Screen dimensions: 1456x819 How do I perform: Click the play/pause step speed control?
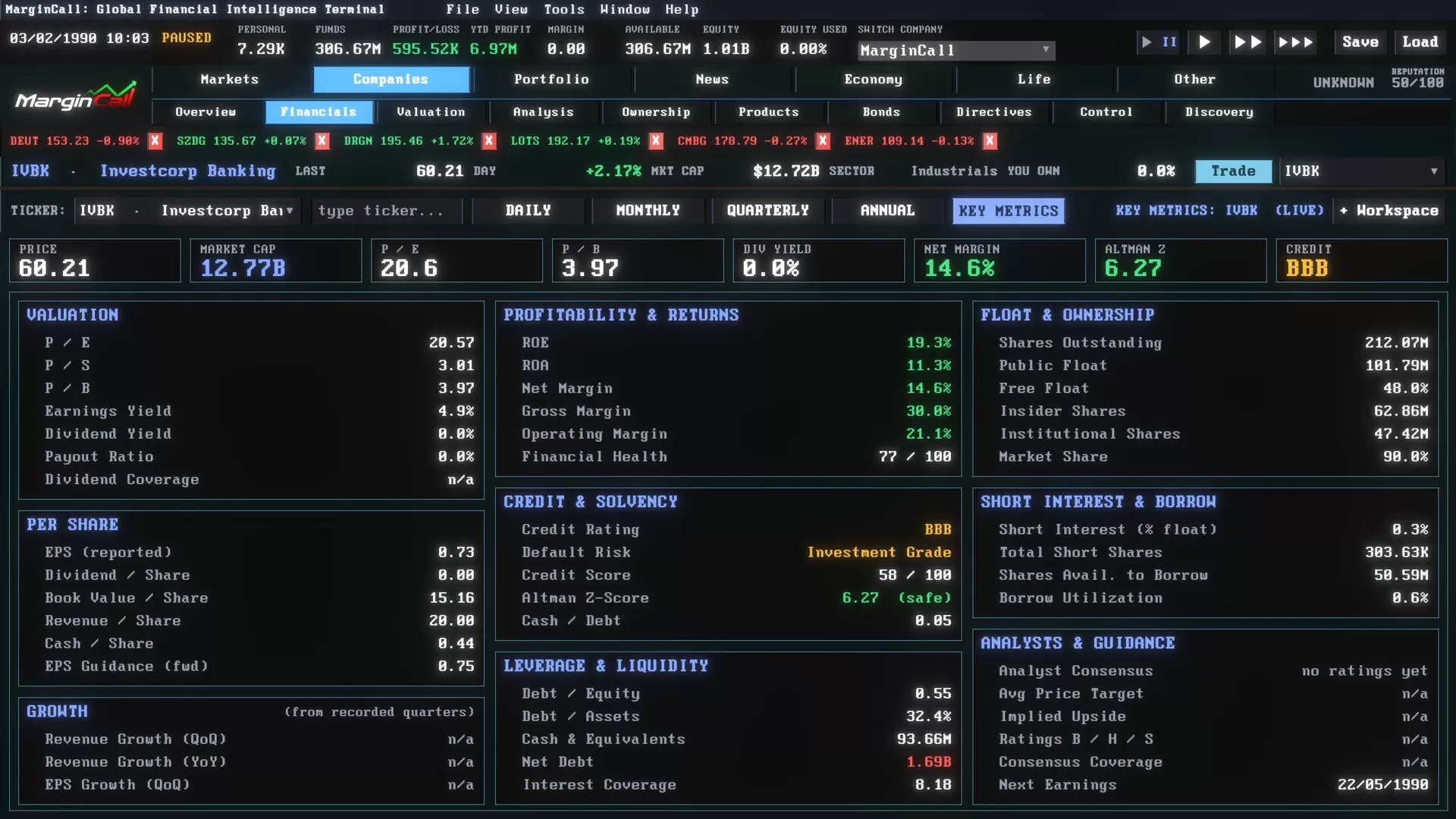pos(1159,42)
